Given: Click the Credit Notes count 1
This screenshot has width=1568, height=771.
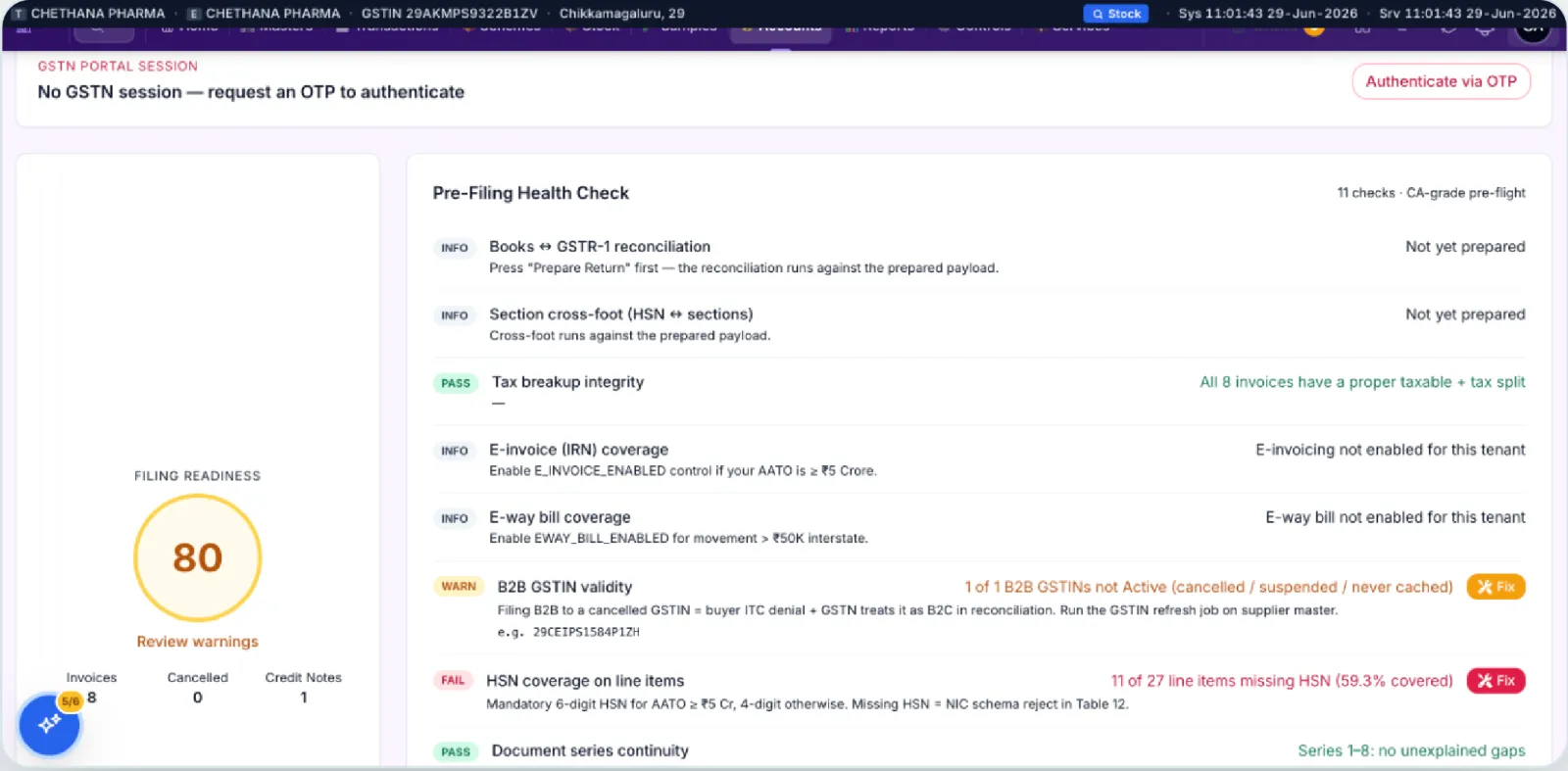Looking at the screenshot, I should tap(304, 698).
